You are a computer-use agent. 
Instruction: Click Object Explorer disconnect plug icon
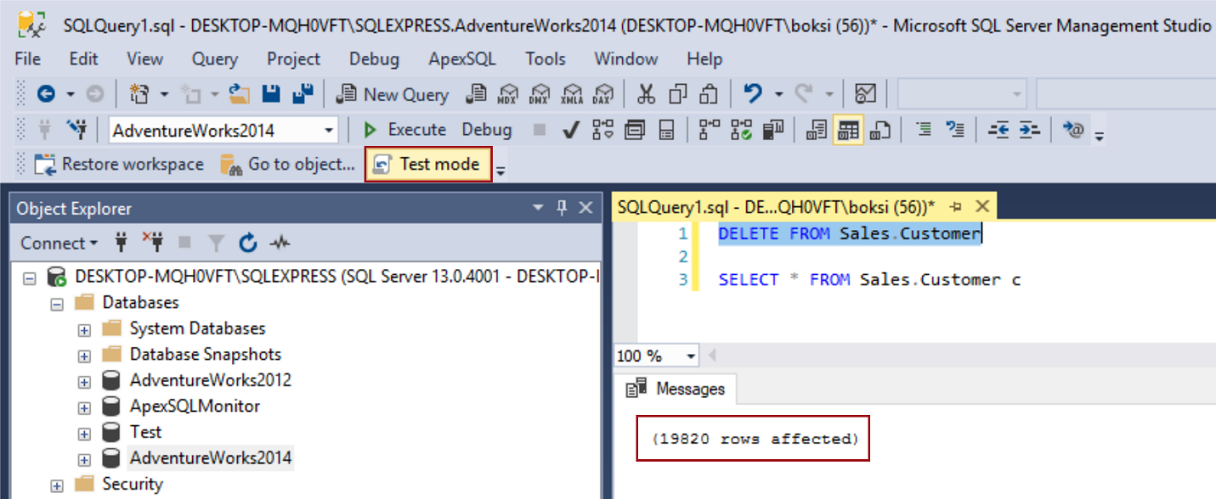point(153,243)
